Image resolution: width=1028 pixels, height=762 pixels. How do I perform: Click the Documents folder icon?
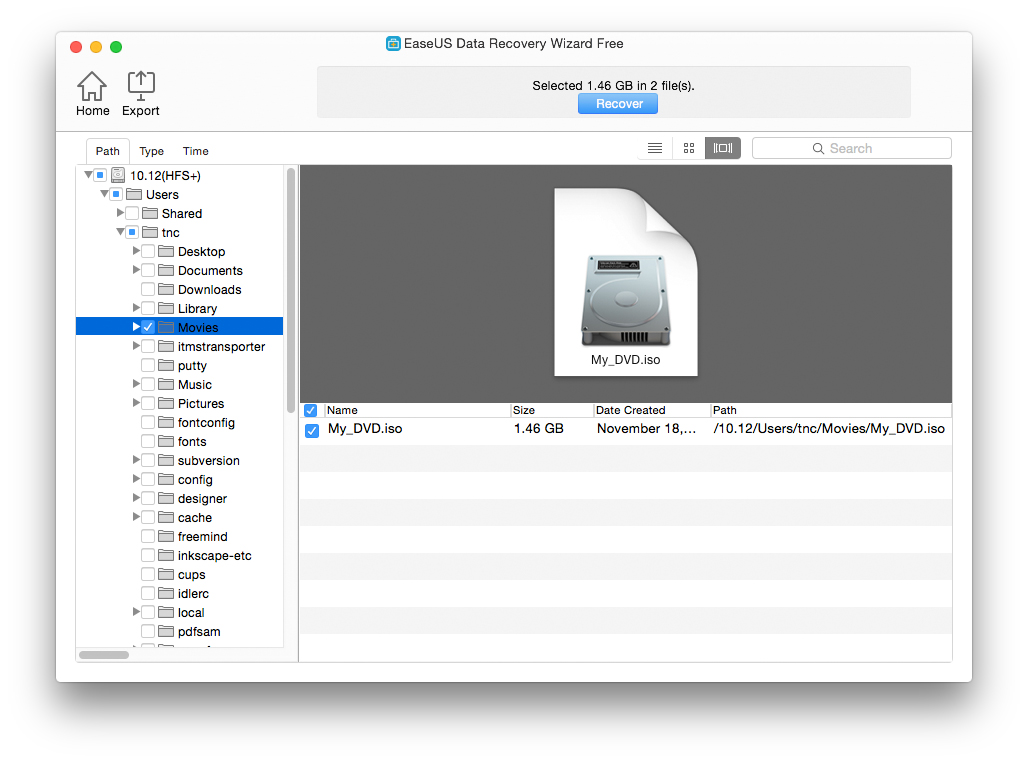166,270
